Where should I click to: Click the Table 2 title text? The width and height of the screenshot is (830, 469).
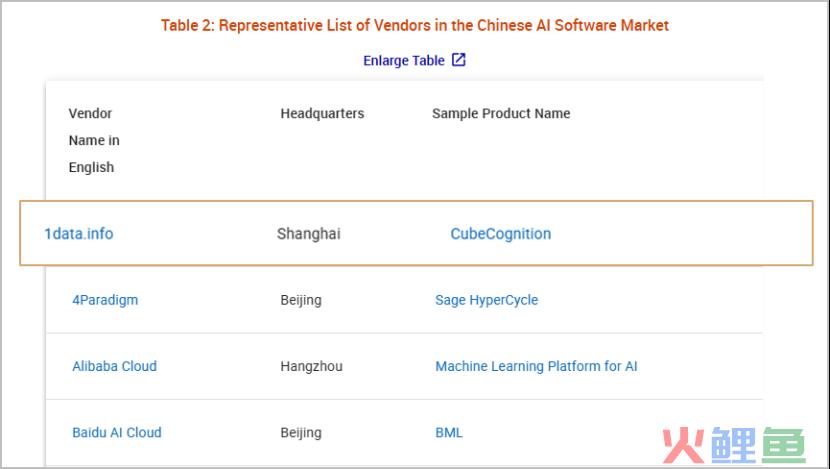point(415,25)
